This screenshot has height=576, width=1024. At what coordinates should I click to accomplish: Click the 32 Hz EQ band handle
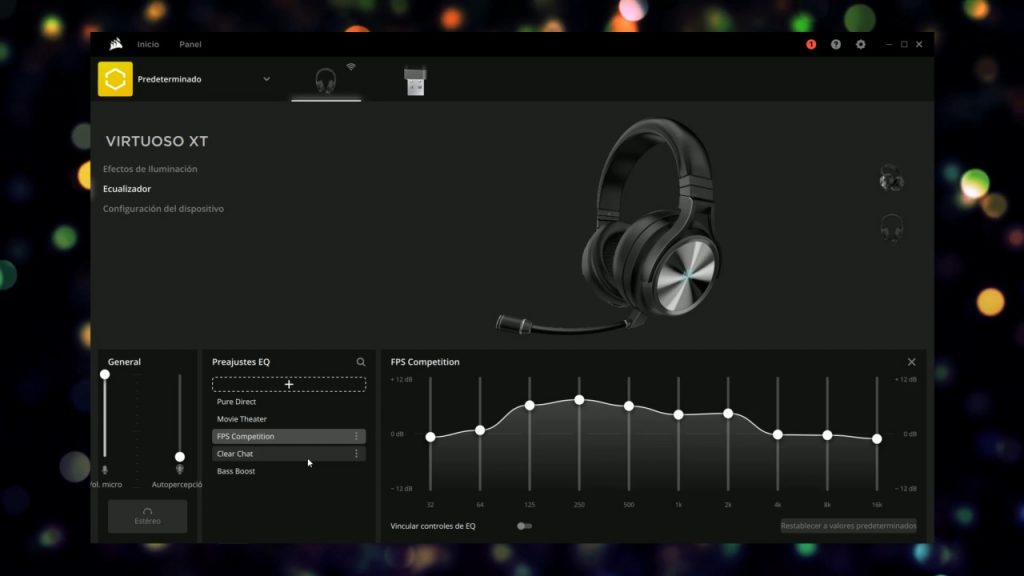(430, 437)
